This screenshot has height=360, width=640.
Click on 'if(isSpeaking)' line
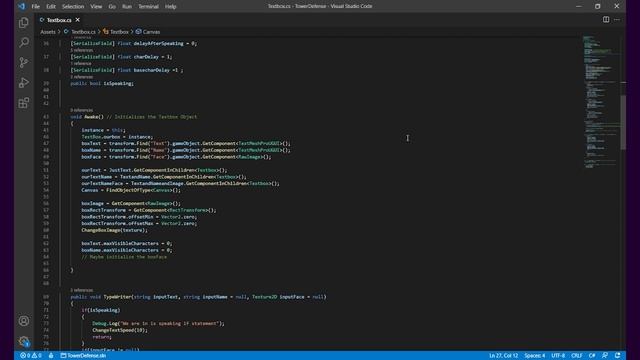(101, 310)
